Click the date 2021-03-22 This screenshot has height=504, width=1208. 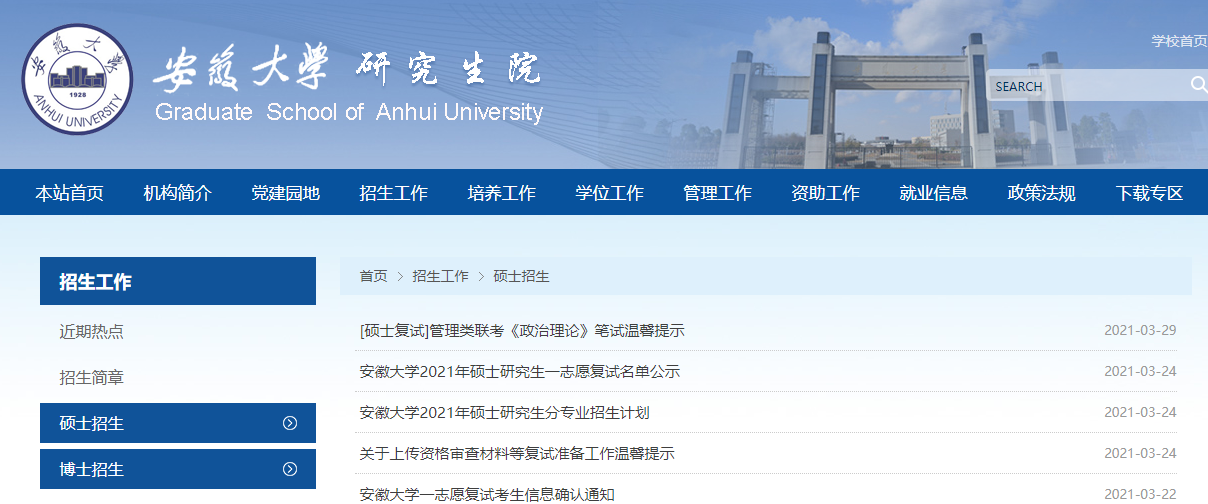click(1140, 494)
